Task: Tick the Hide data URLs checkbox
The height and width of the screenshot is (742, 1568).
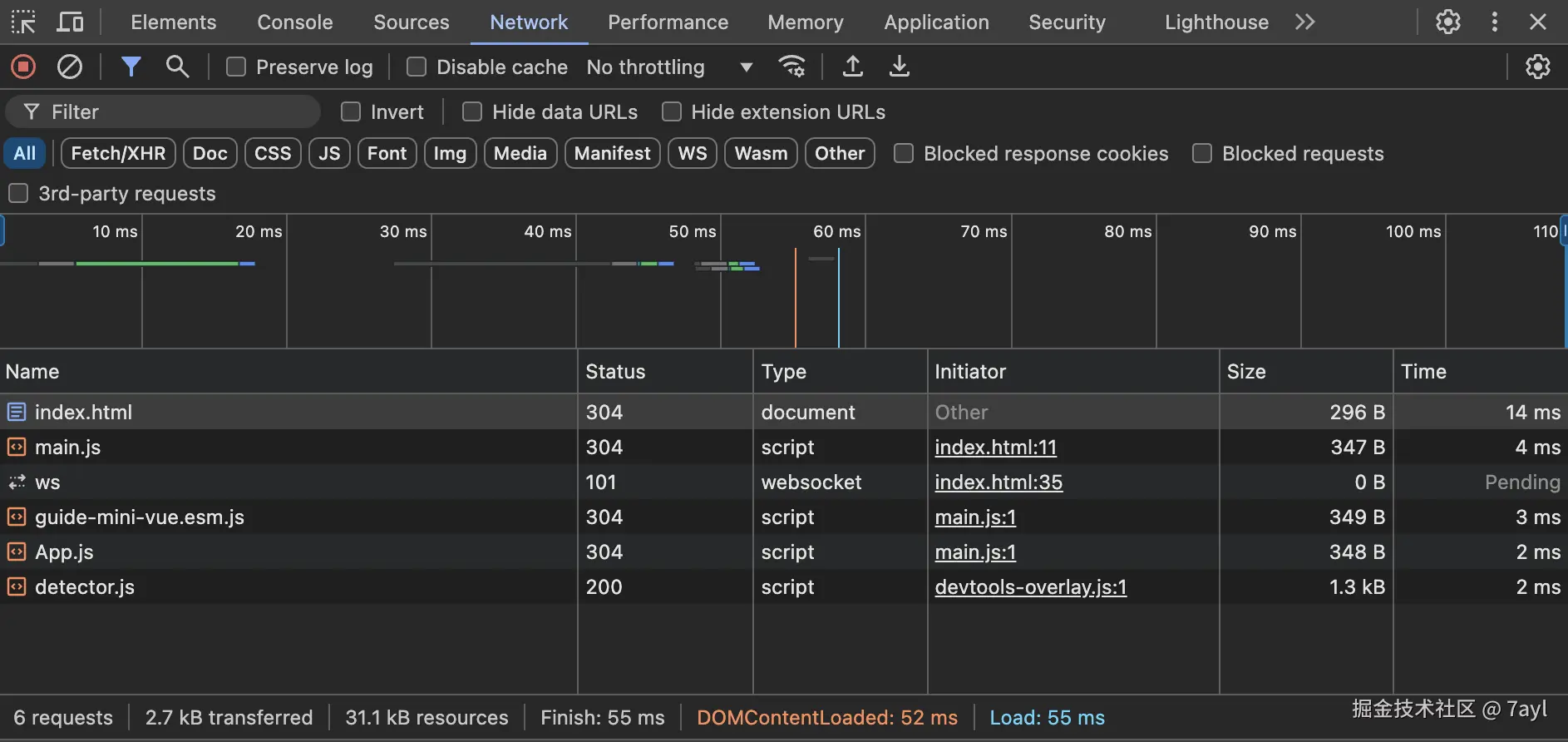Action: point(472,111)
